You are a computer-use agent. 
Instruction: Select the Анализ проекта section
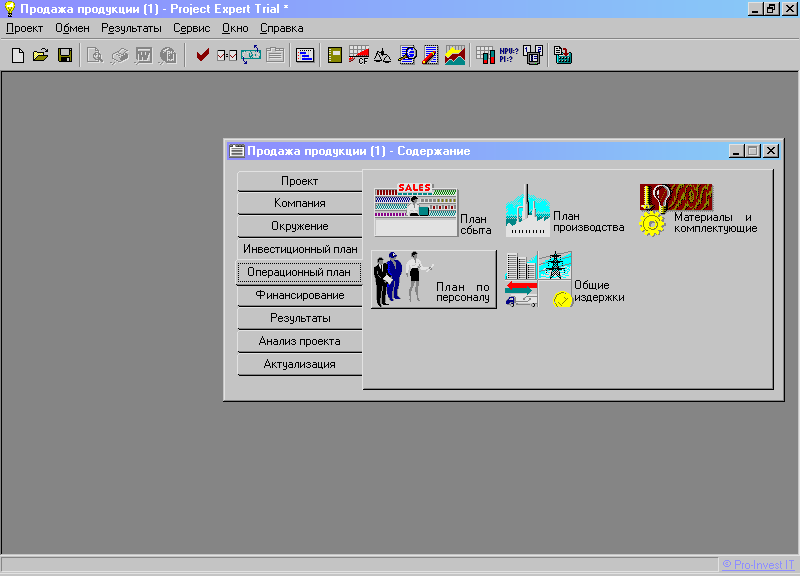click(299, 341)
